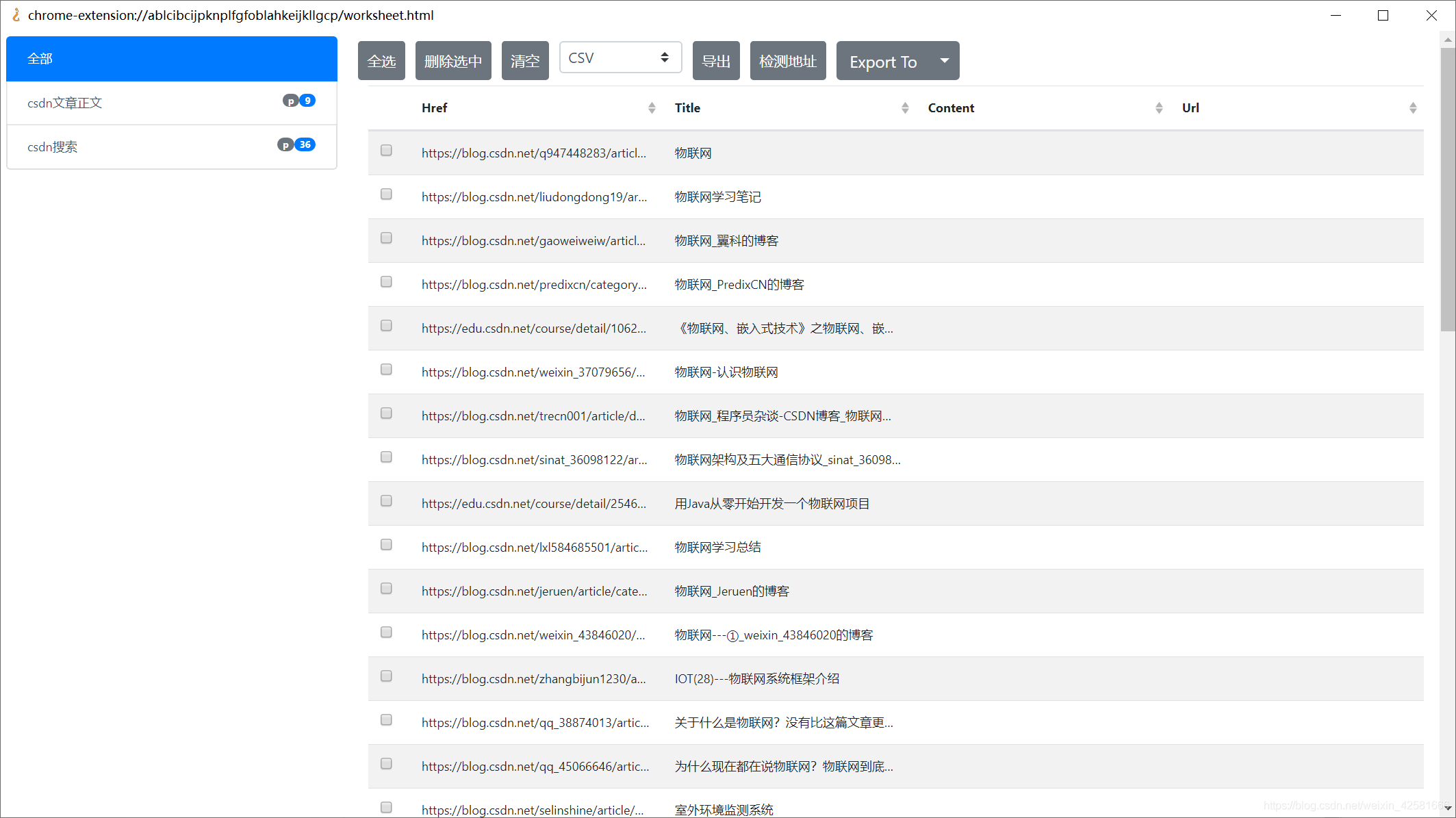Click the 检测地址 check address button
Image resolution: width=1456 pixels, height=818 pixels.
788,61
